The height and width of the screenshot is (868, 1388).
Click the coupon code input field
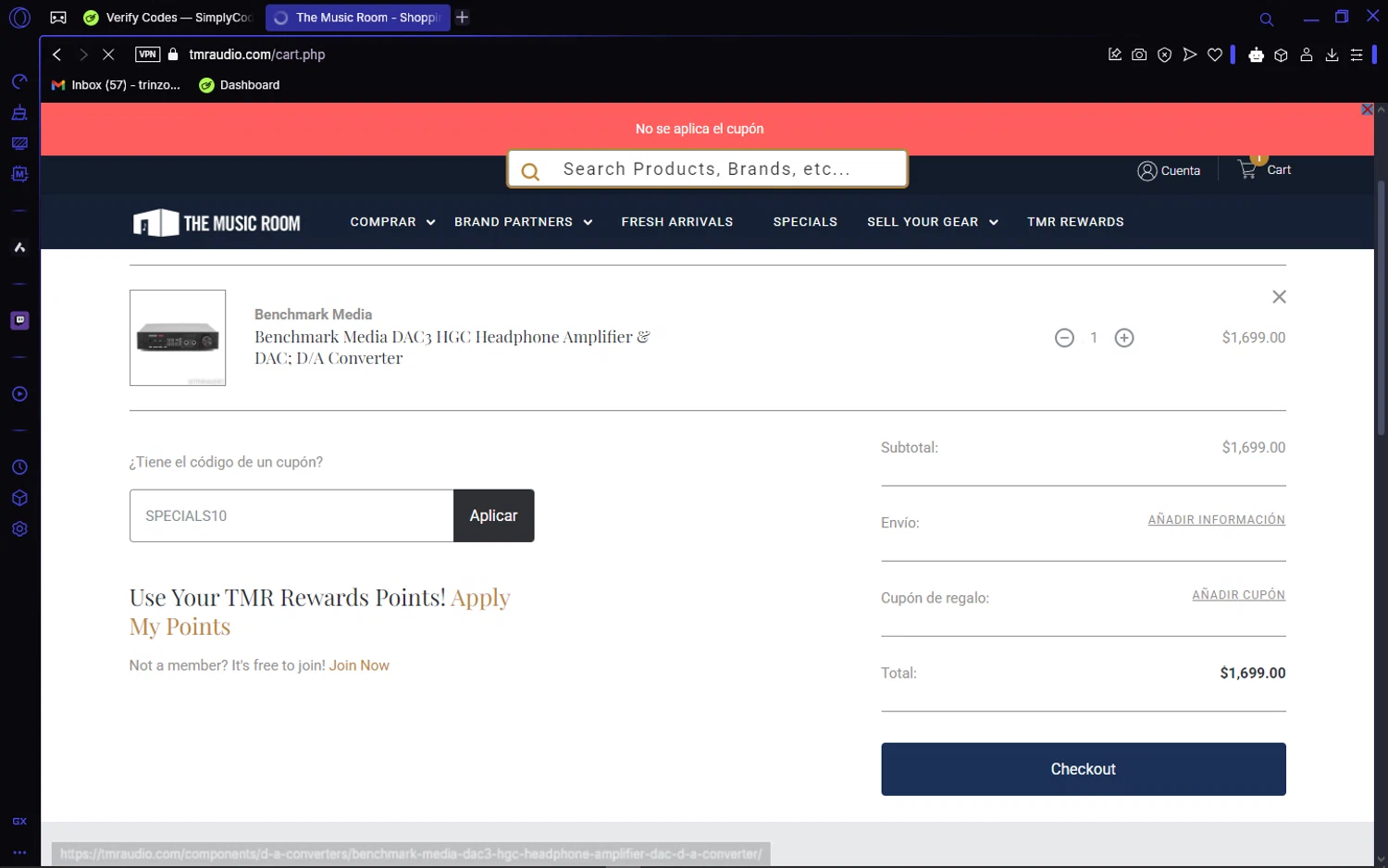coord(291,515)
